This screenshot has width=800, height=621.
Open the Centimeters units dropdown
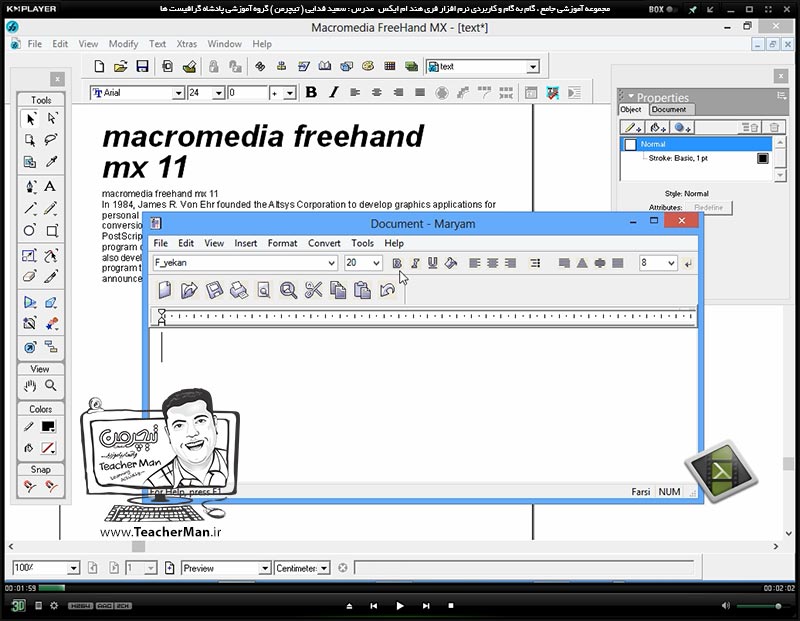pyautogui.click(x=324, y=568)
